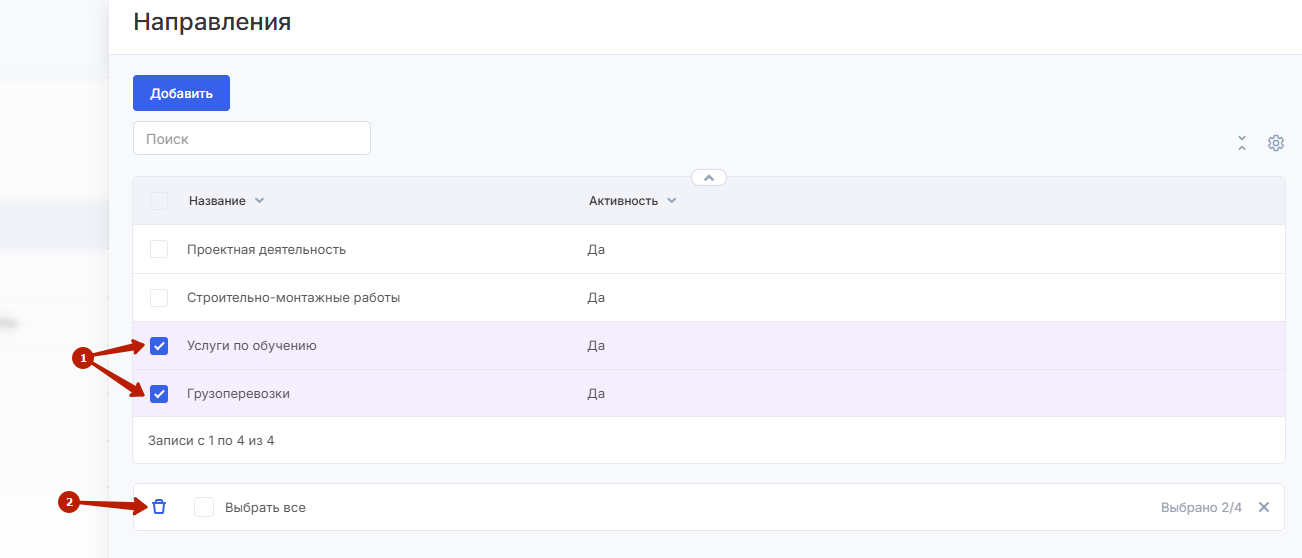Click the Выбрано 2/4 counter text
The image size is (1302, 558).
(x=1201, y=507)
